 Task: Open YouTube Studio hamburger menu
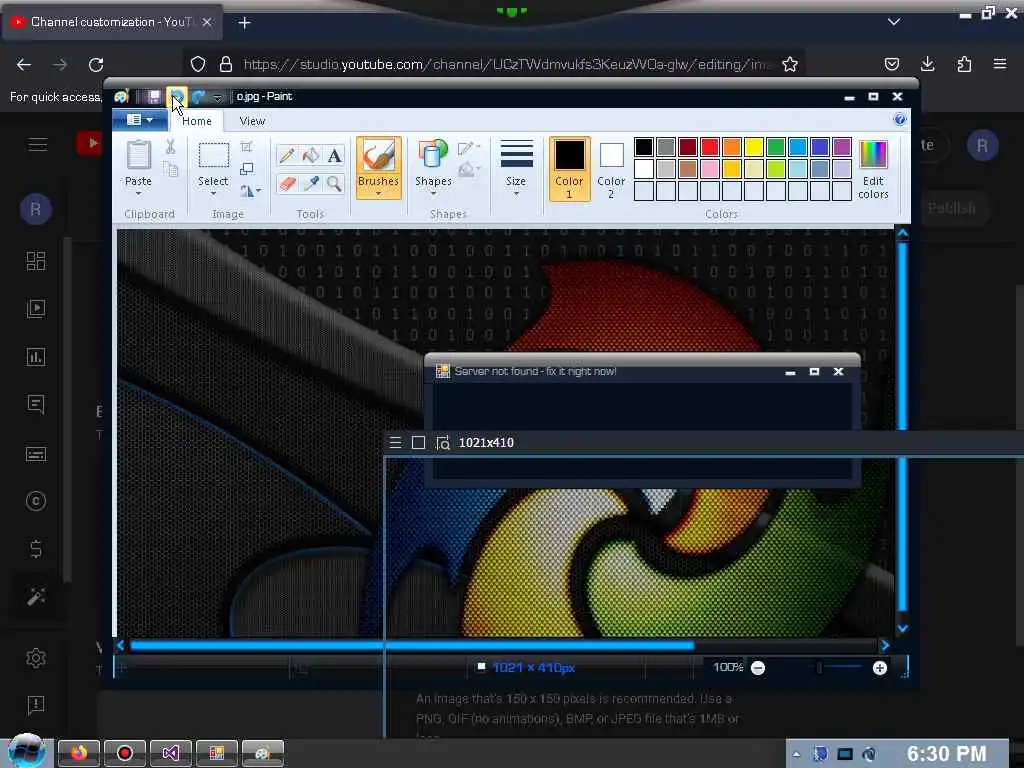tap(38, 144)
